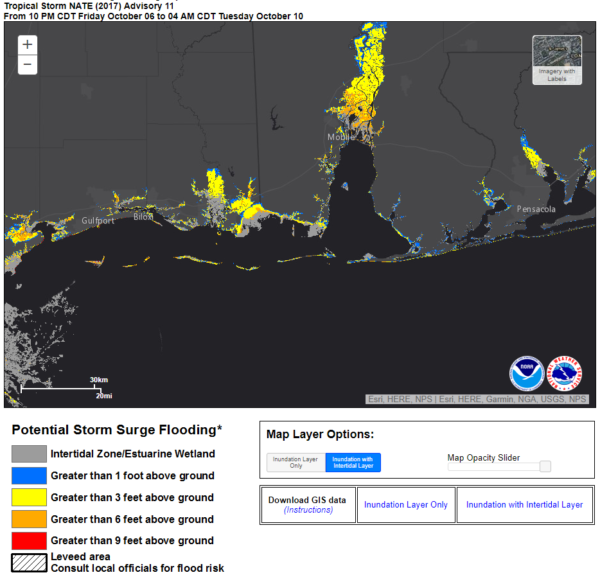Viewport: 600px width, 575px height.
Task: Click the yellow 3 feet legend swatch
Action: click(x=27, y=498)
